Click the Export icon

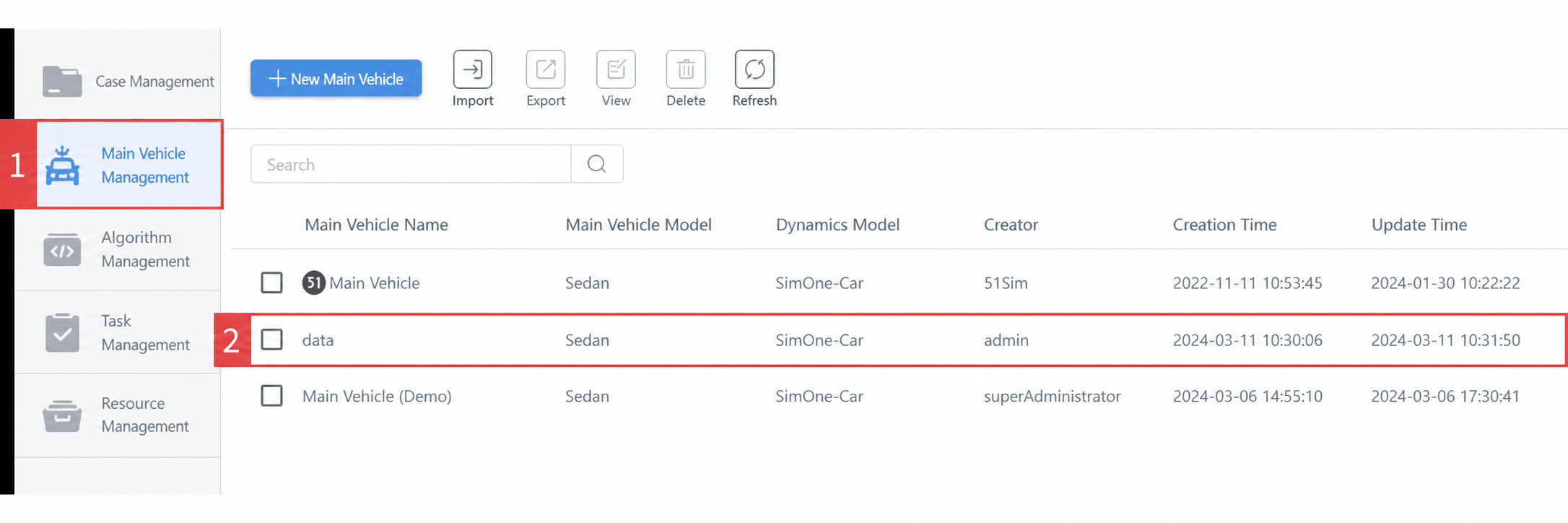click(546, 69)
